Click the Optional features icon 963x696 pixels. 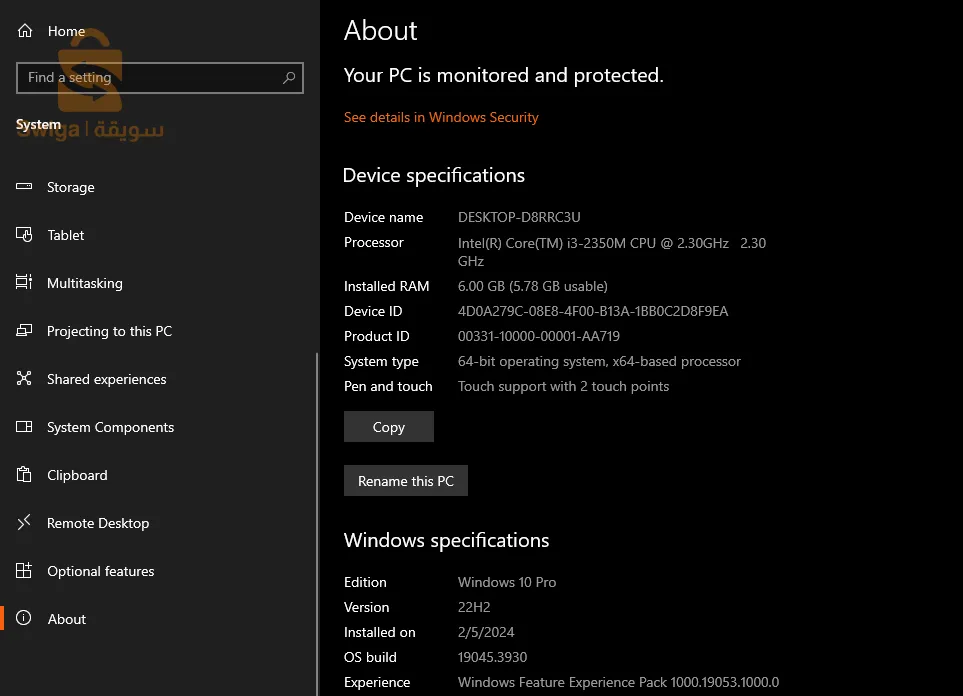pos(25,571)
